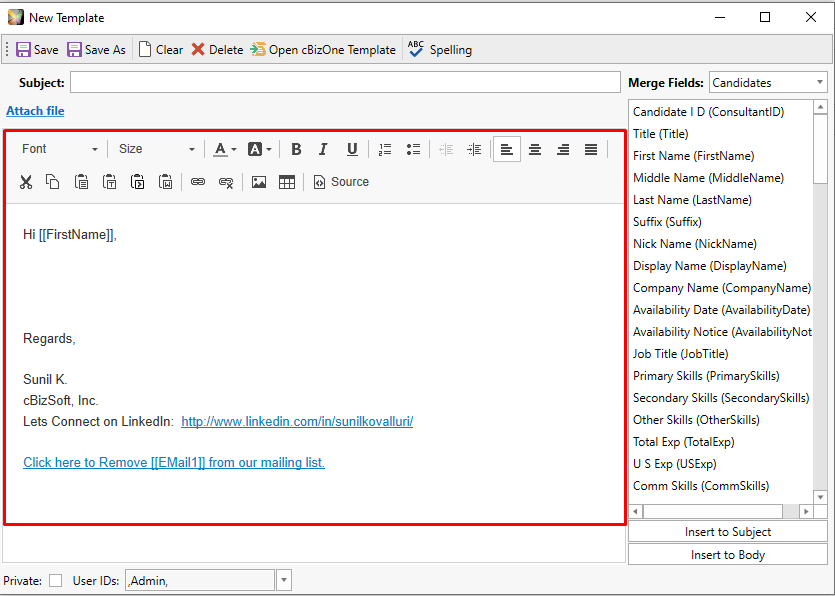Insert a bulleted list

[x=413, y=149]
